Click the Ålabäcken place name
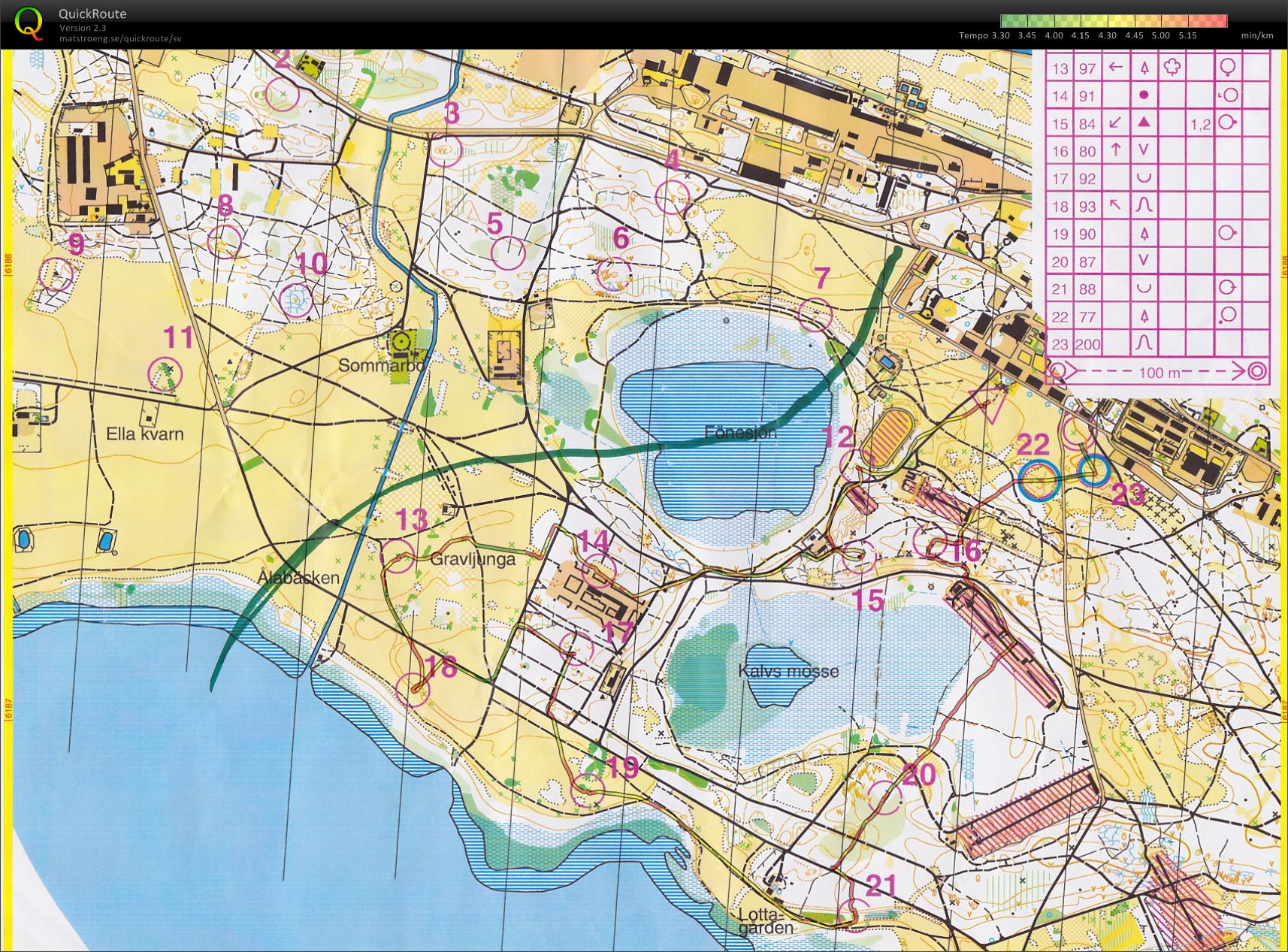Viewport: 1288px width, 952px height. (298, 577)
